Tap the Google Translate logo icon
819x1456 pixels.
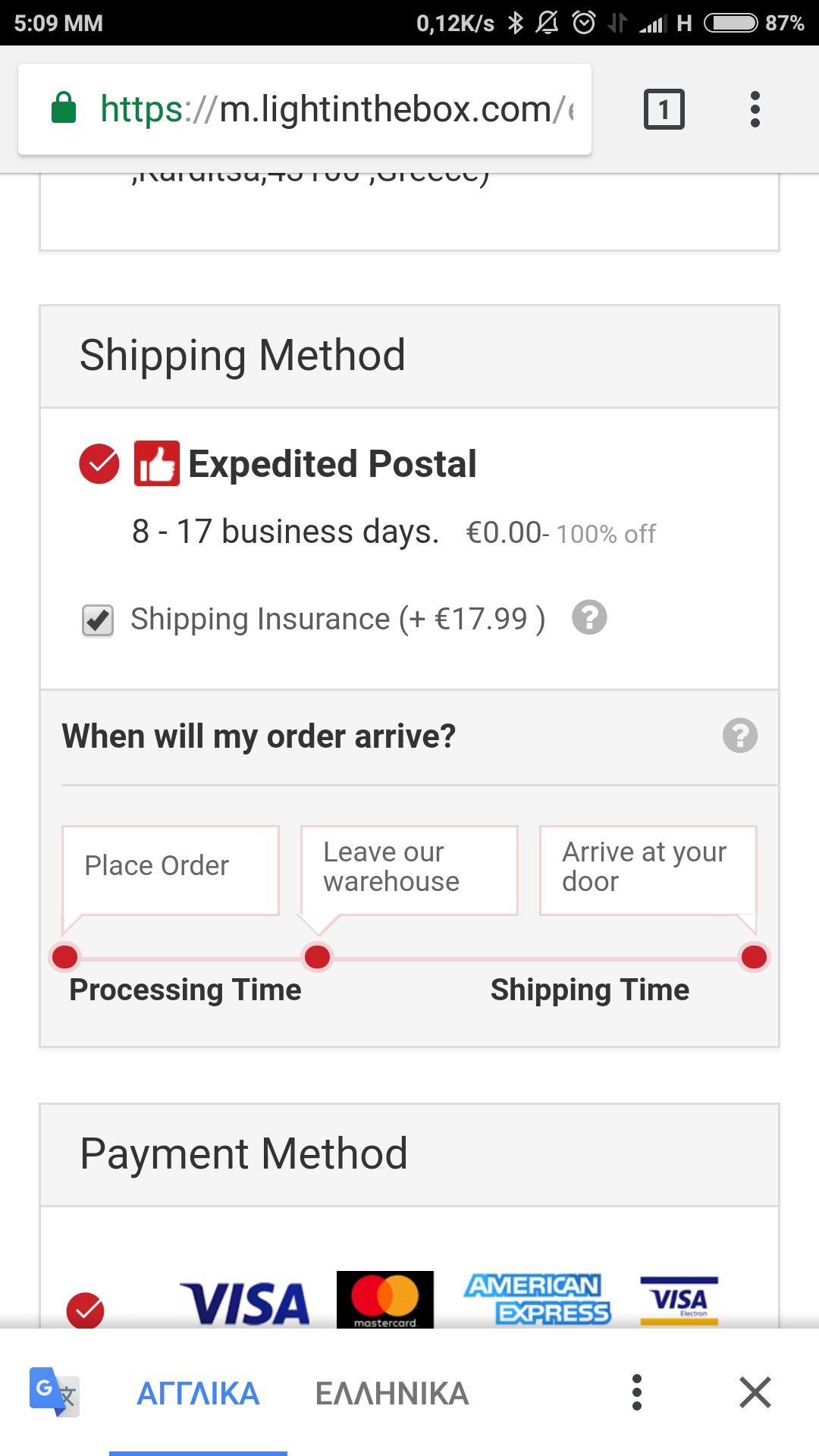tap(54, 1392)
